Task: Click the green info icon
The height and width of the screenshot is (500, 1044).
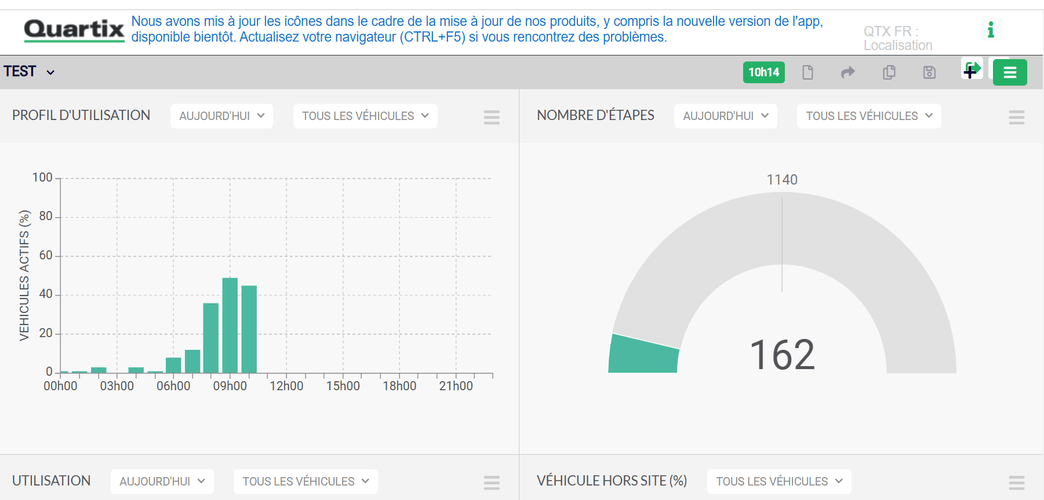Action: [x=990, y=30]
